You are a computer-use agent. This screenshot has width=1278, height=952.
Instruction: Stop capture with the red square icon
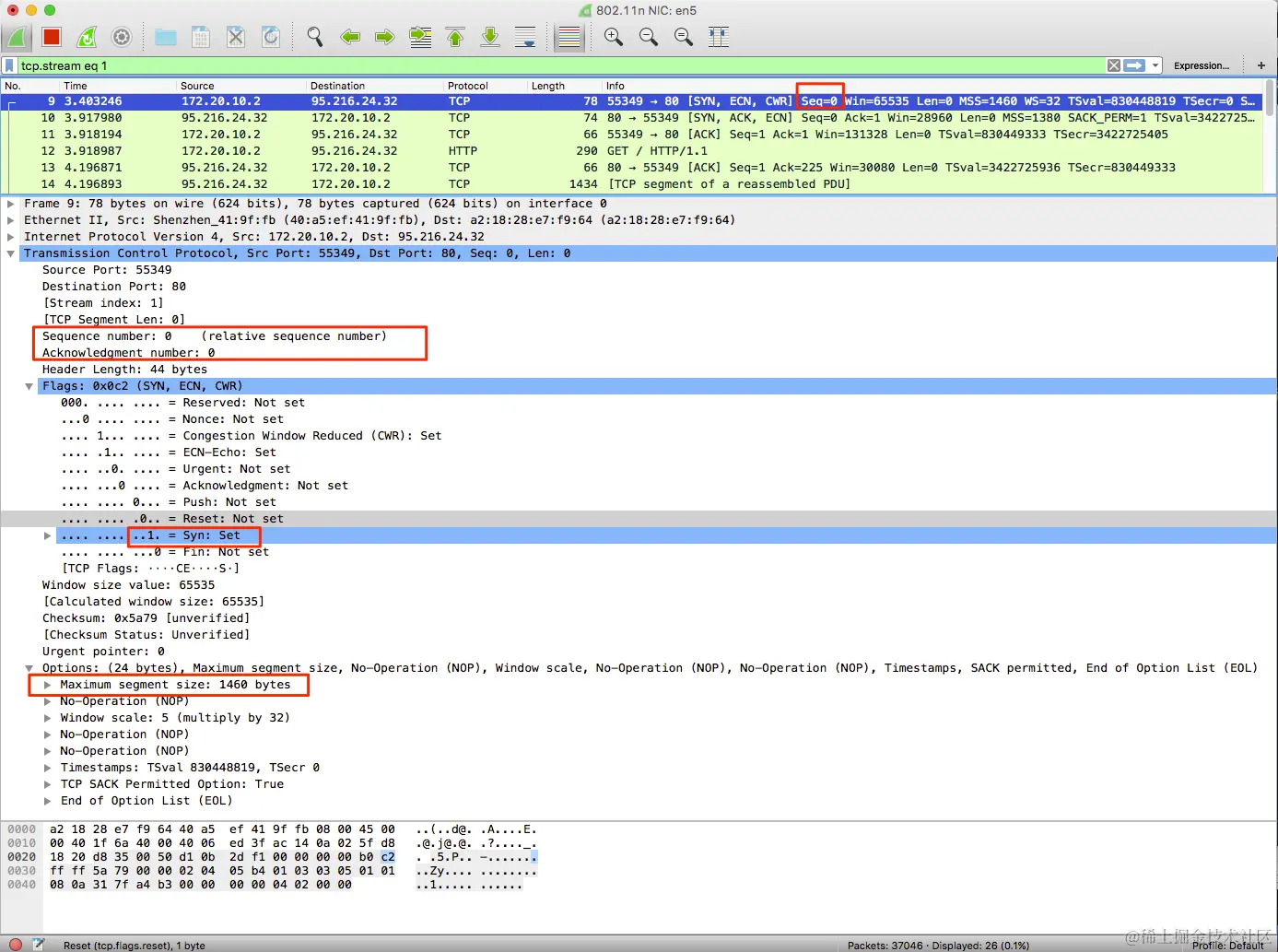coord(52,37)
